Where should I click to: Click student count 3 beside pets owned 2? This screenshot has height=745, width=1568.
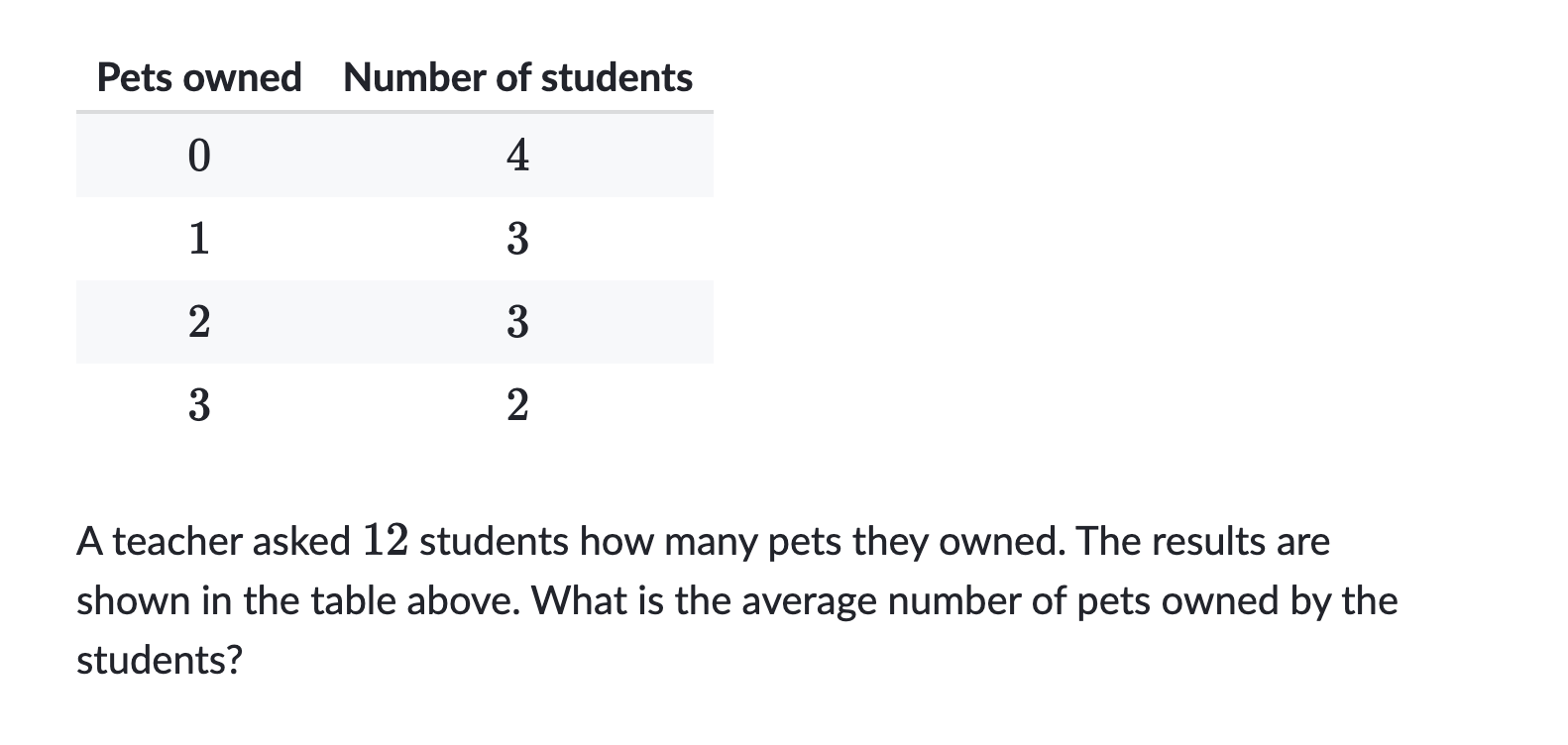pos(517,322)
